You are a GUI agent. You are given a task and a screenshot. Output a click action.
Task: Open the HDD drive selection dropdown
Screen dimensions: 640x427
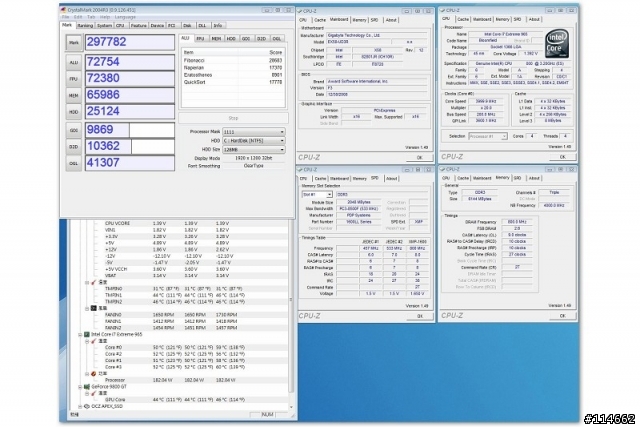tap(253, 140)
